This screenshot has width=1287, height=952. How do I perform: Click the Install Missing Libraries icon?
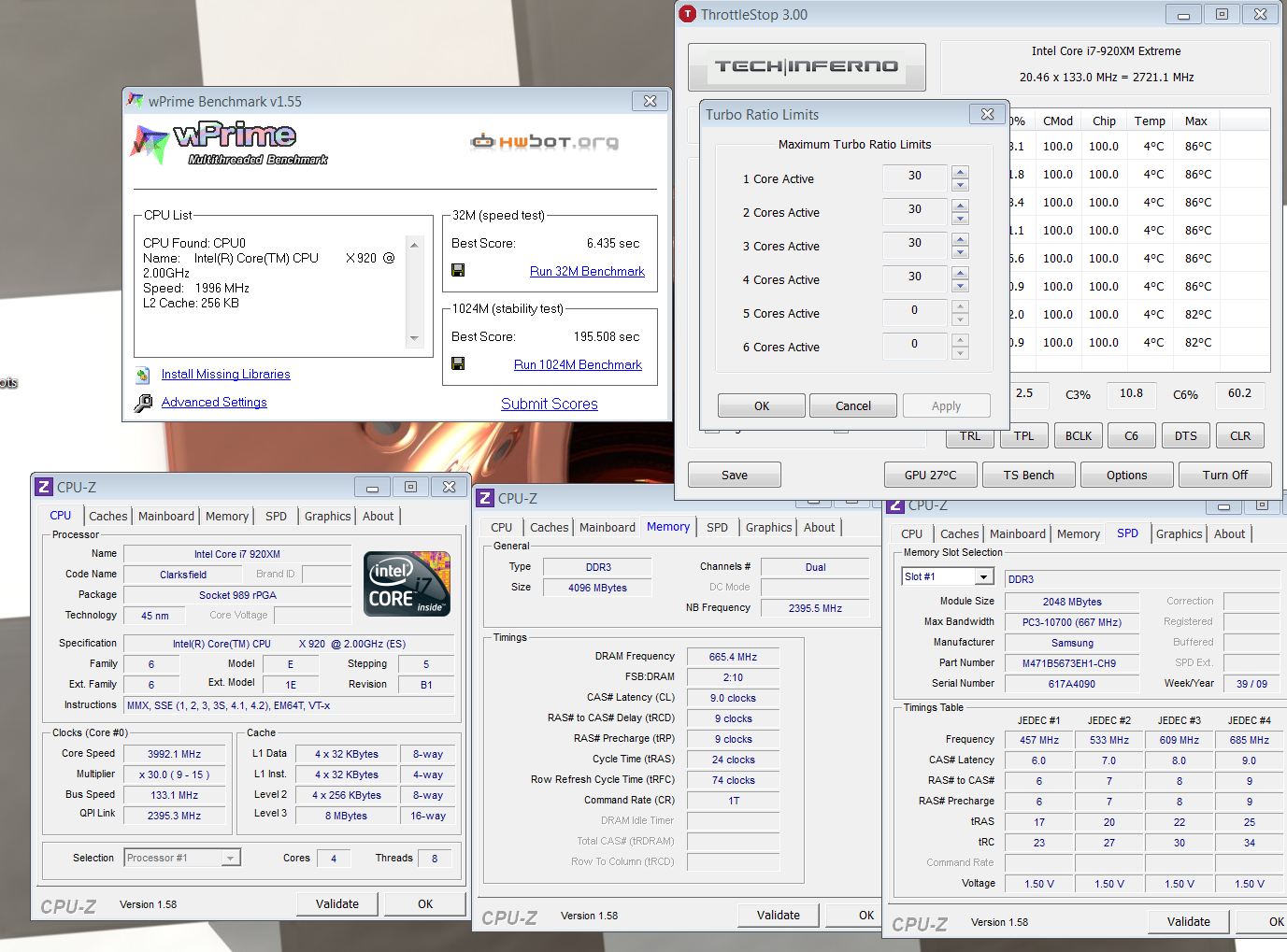pos(143,375)
